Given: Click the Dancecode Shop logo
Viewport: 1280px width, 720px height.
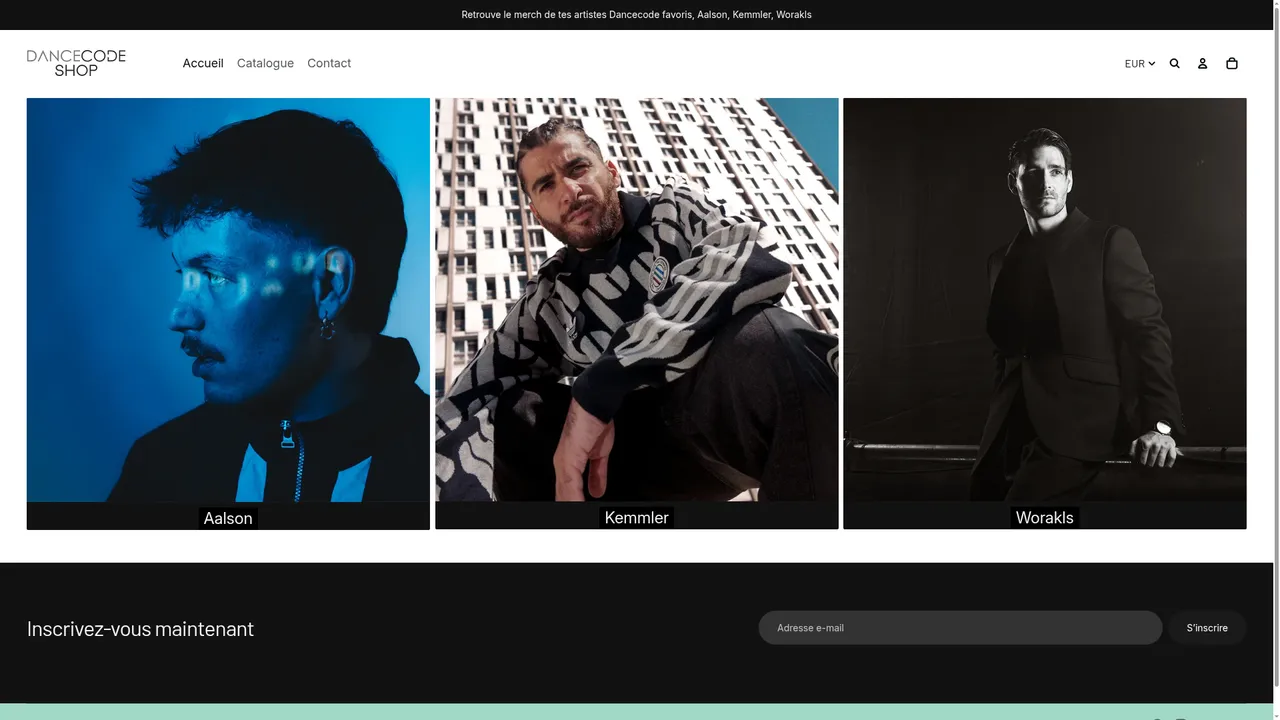Looking at the screenshot, I should click(x=76, y=63).
